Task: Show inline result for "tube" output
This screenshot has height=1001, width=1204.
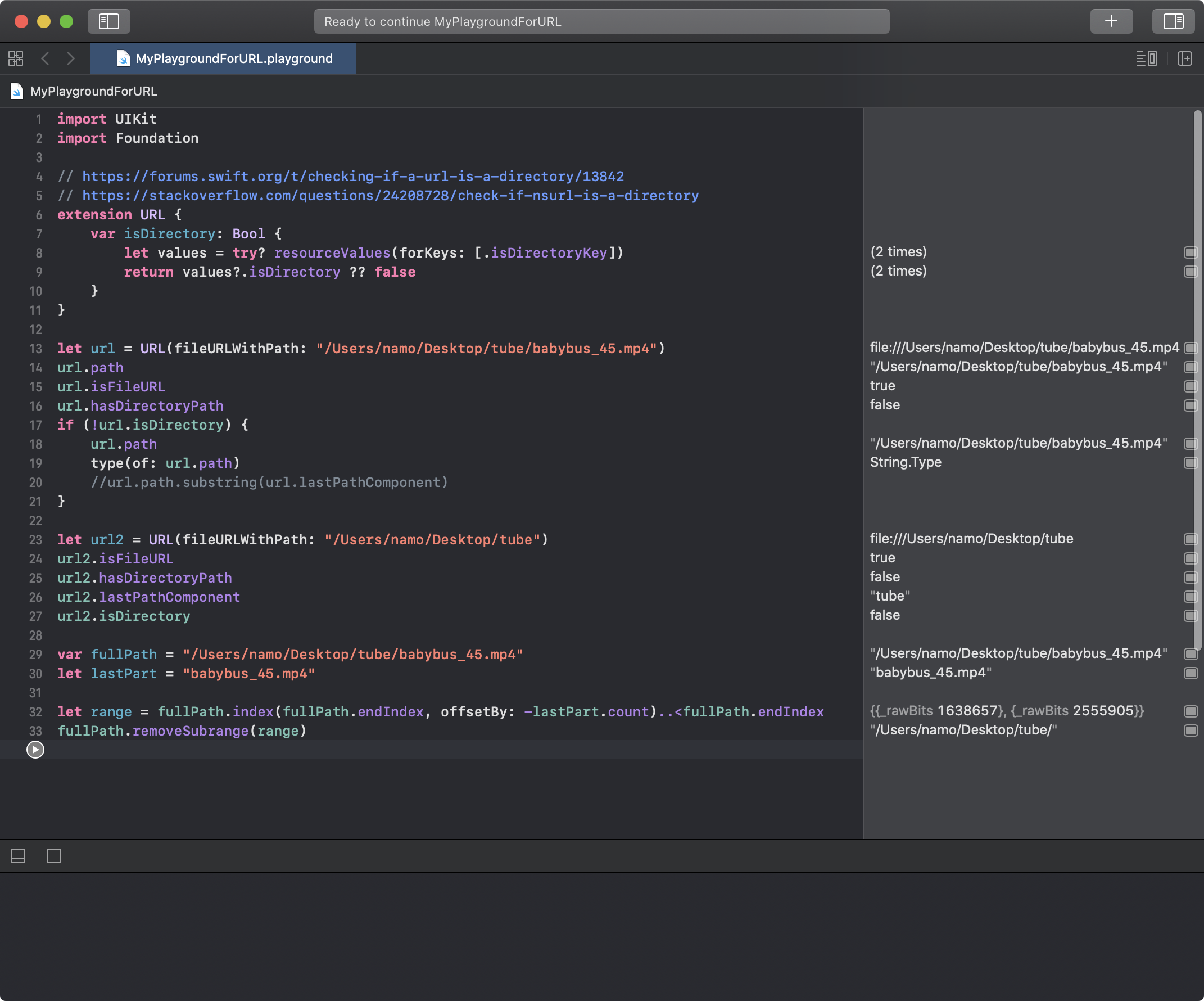Action: click(1191, 597)
